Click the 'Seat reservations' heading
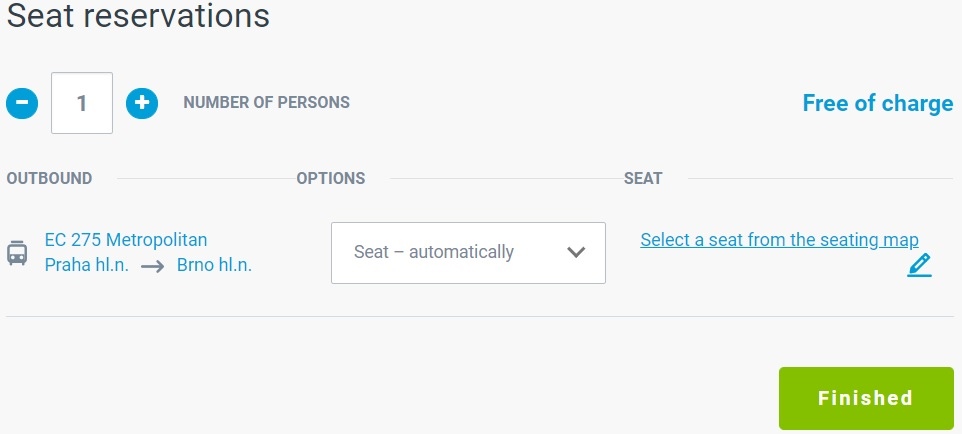This screenshot has width=962, height=434. pyautogui.click(x=138, y=16)
